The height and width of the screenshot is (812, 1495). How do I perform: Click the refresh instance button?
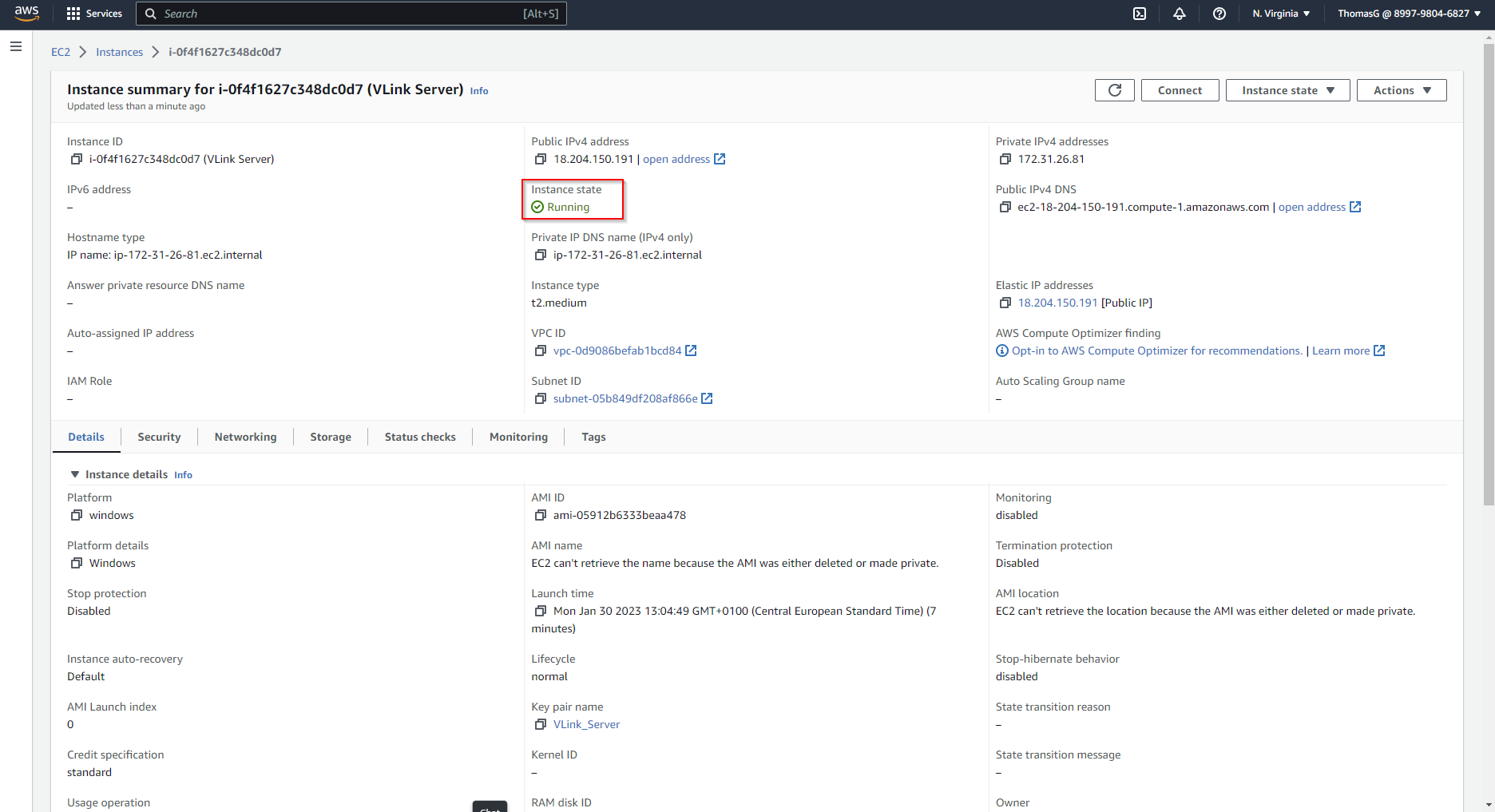point(1115,90)
